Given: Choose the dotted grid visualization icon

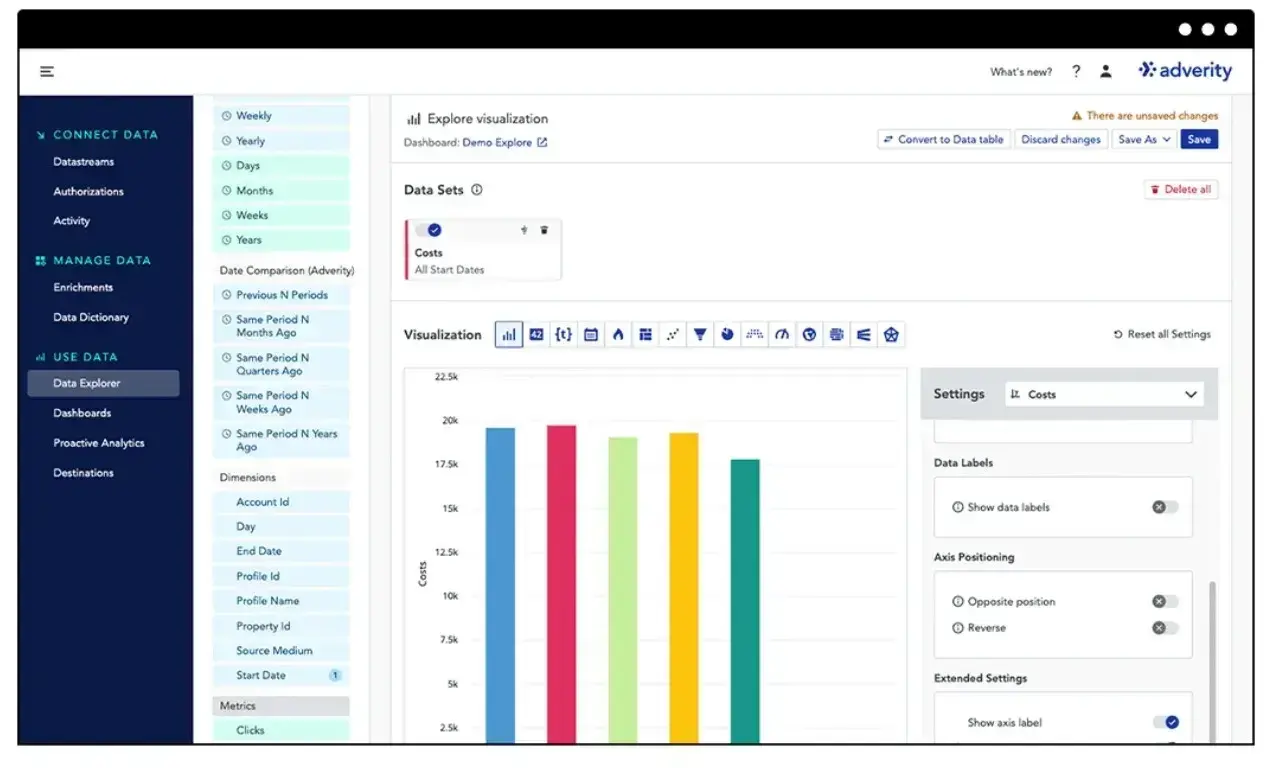Looking at the screenshot, I should click(755, 335).
